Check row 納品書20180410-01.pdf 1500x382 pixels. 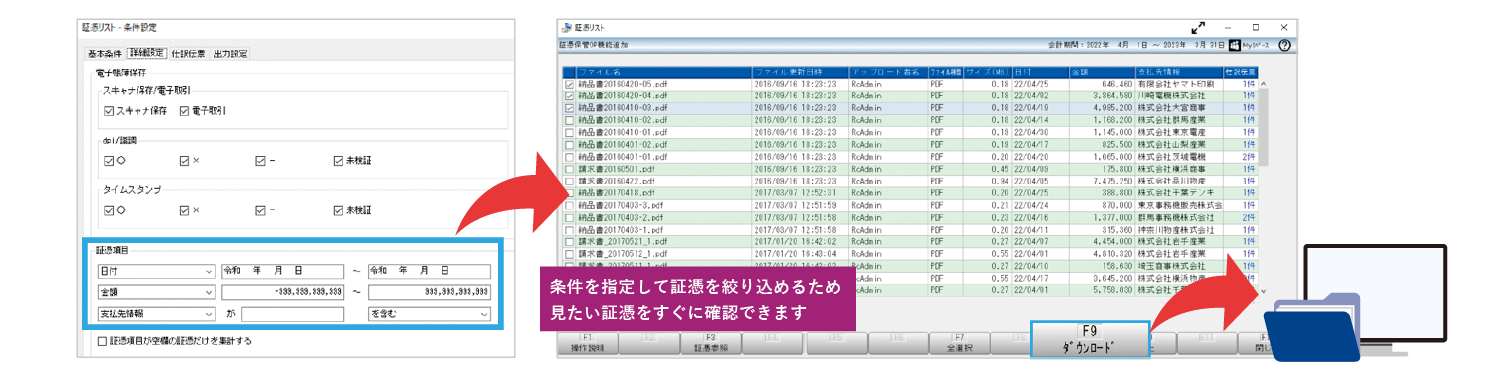[x=570, y=132]
